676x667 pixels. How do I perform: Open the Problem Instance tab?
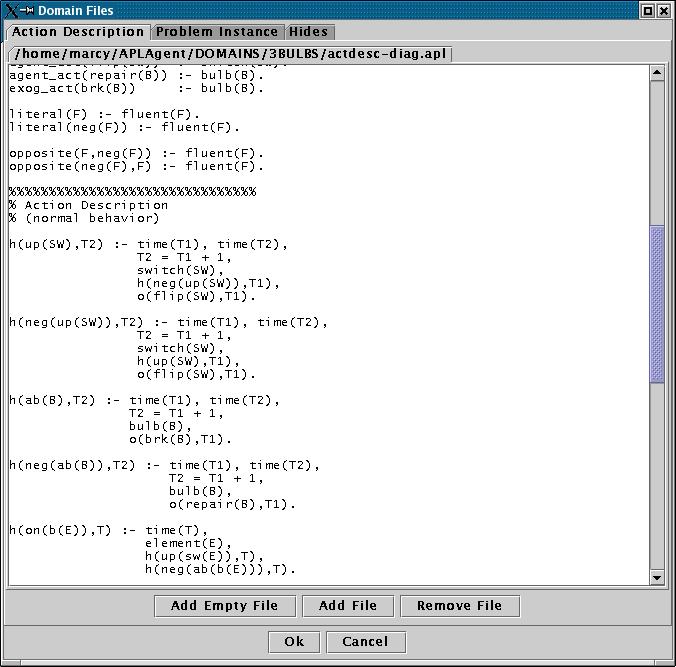(x=217, y=32)
